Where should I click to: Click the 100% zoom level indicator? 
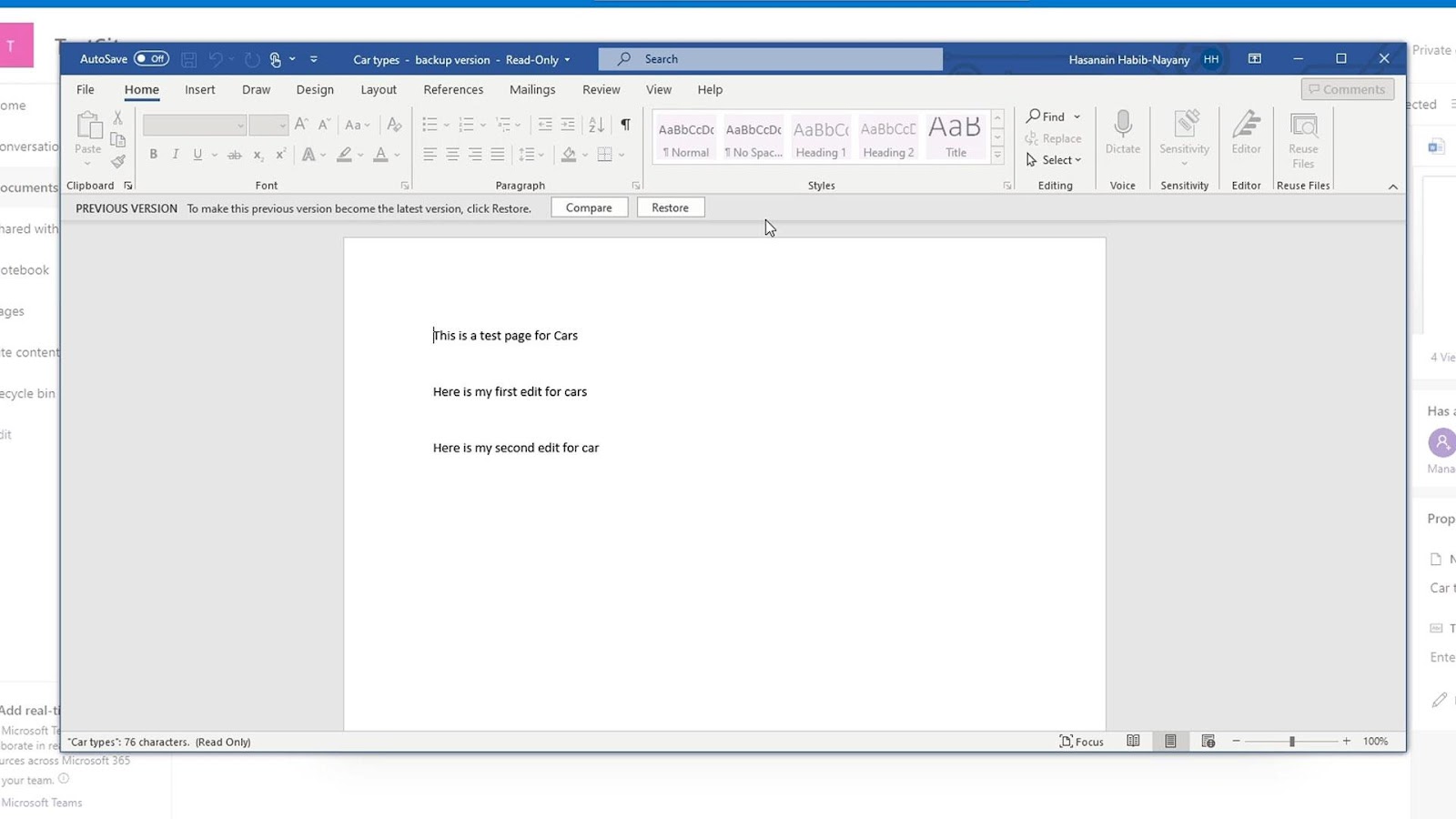[x=1376, y=742]
